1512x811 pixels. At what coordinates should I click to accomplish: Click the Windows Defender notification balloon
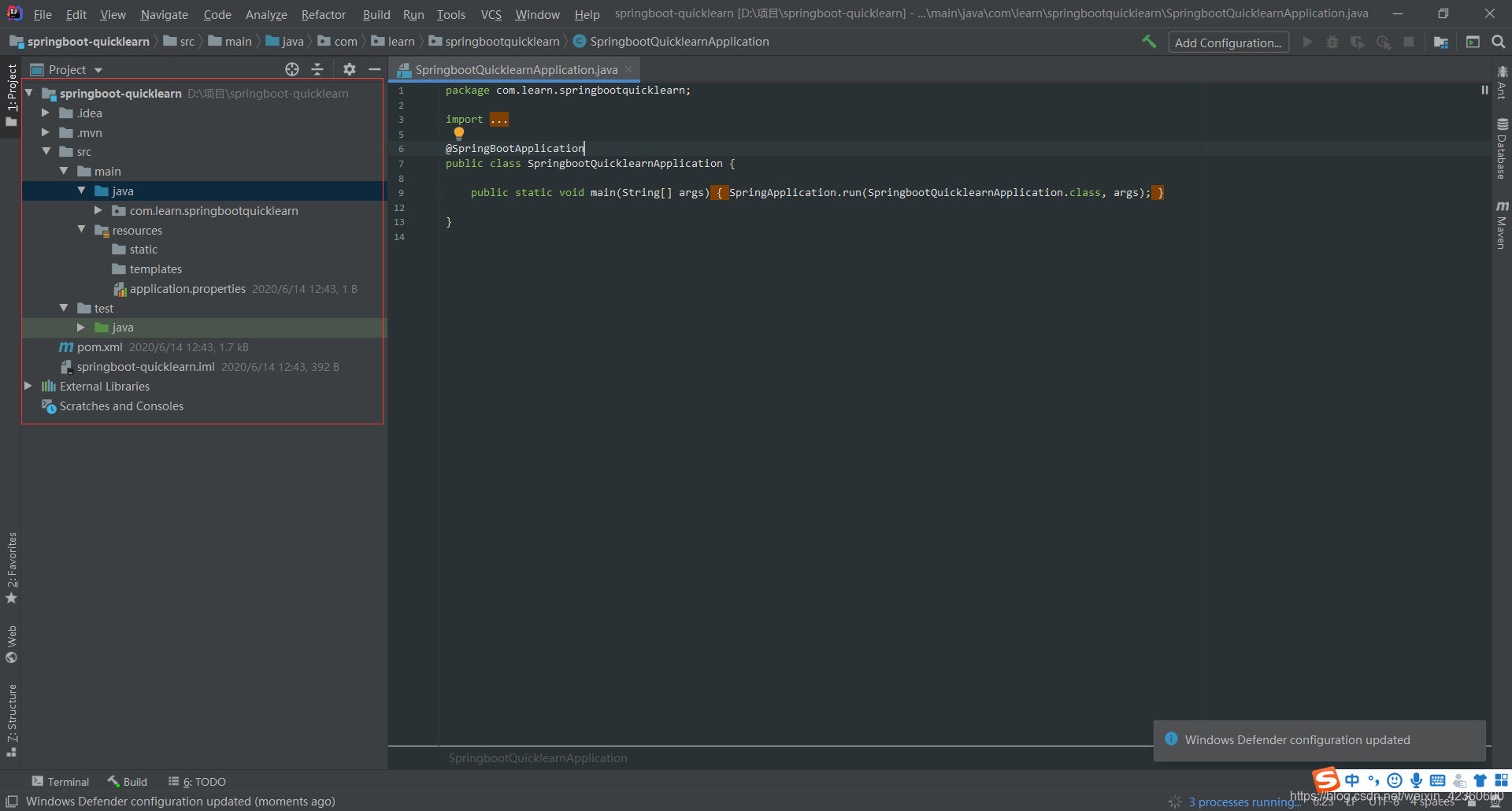(1319, 740)
